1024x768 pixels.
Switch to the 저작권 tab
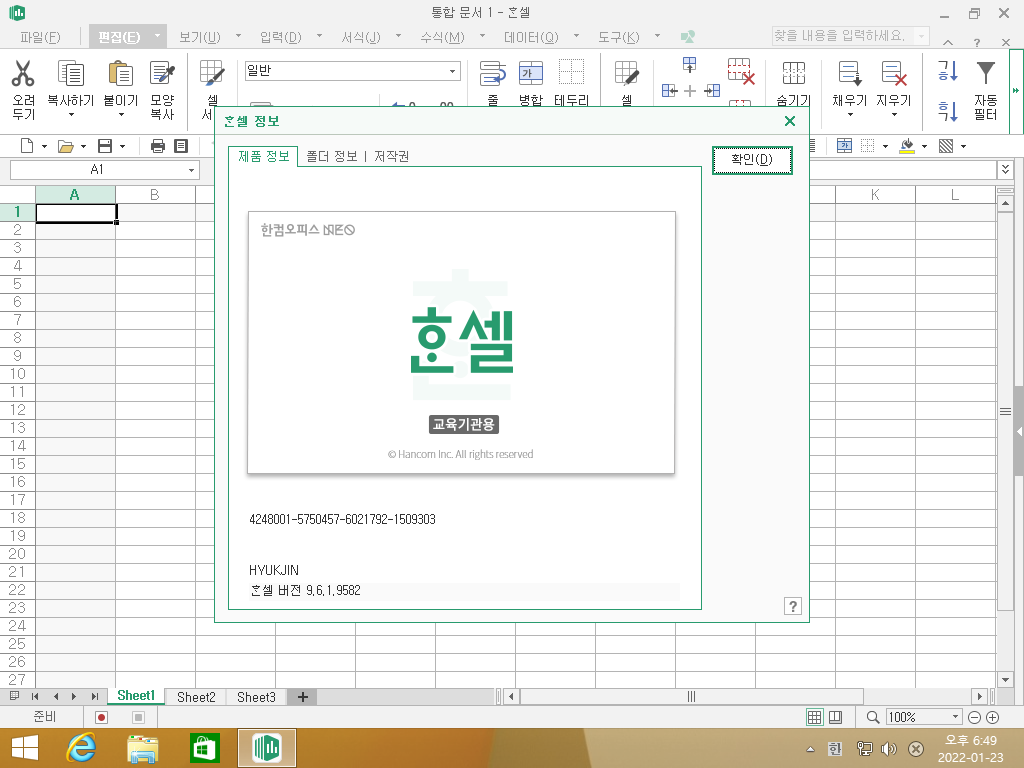[391, 157]
